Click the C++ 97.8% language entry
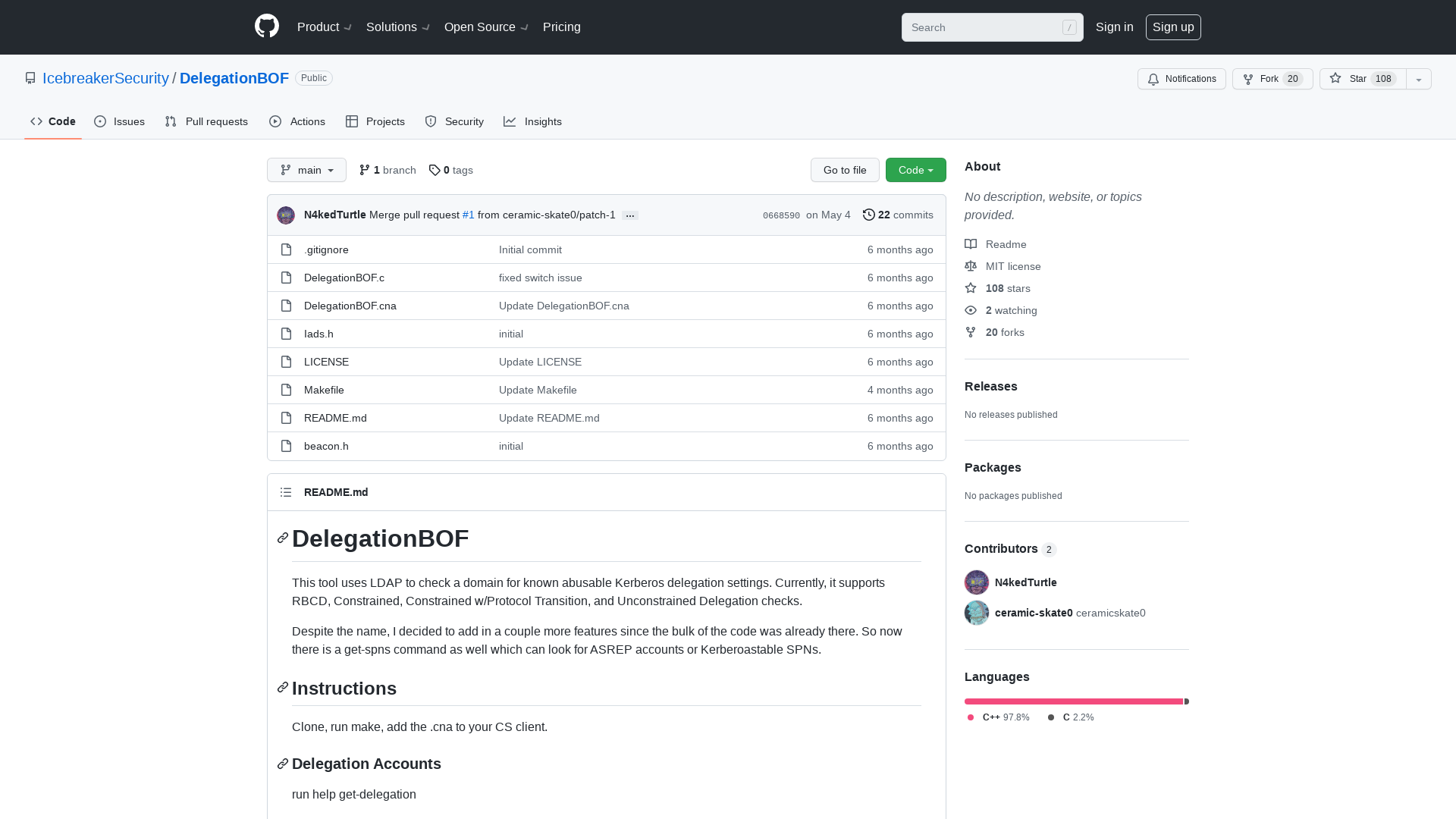Image resolution: width=1456 pixels, height=819 pixels. (x=998, y=717)
